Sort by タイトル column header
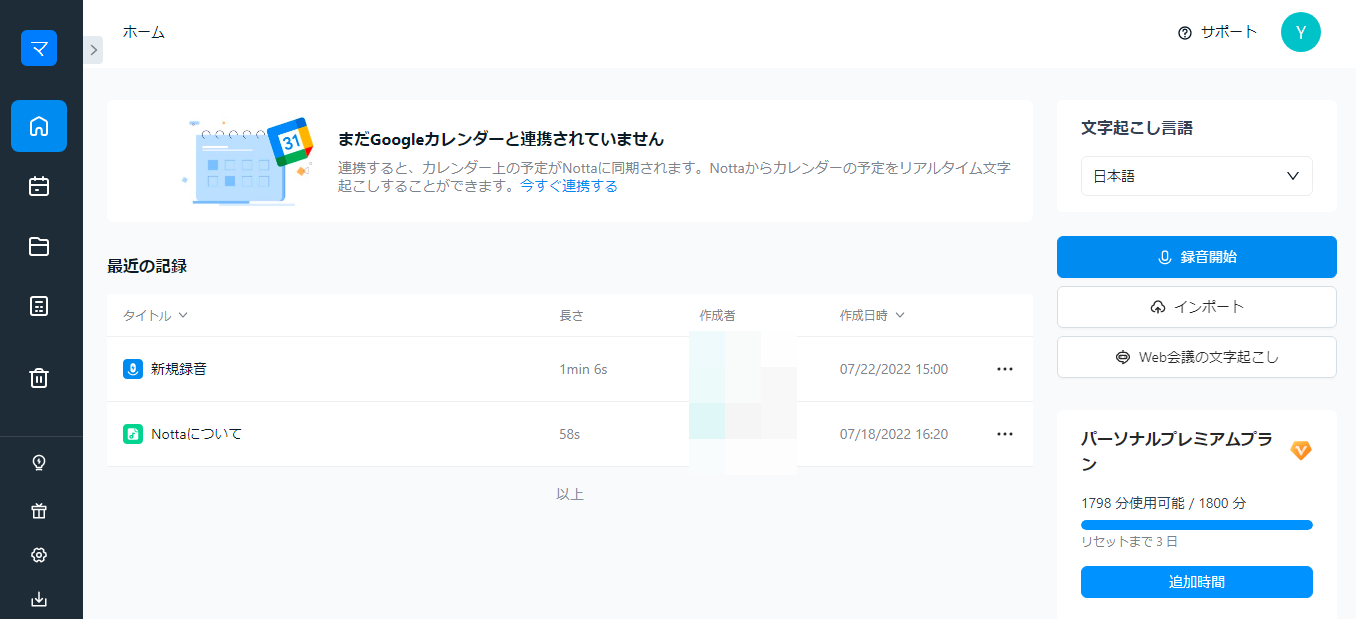The image size is (1356, 619). [155, 315]
